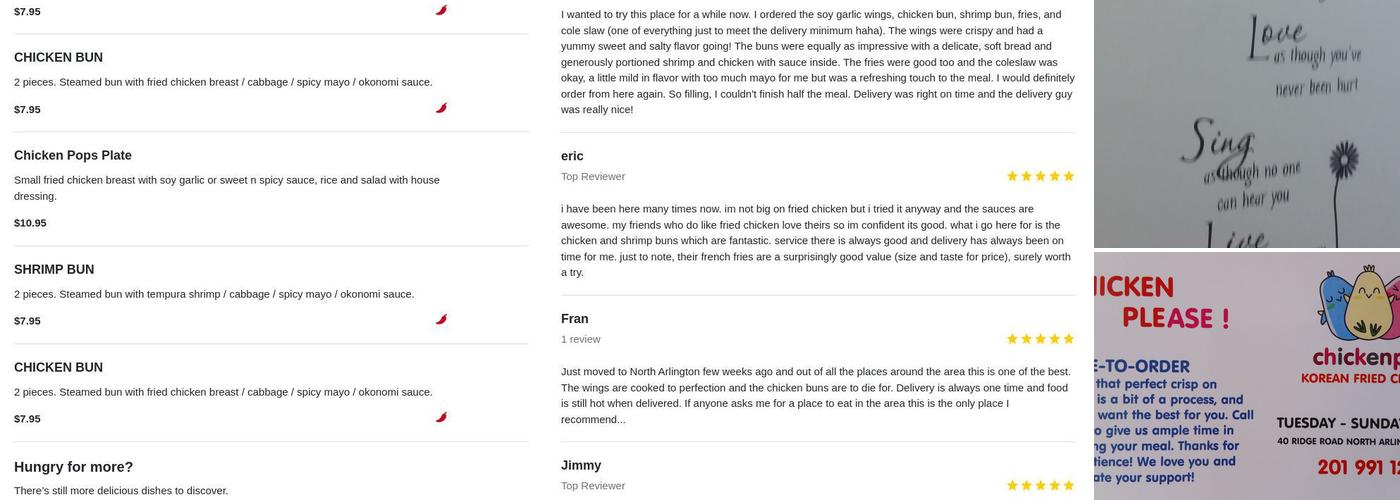This screenshot has width=1400, height=500.
Task: Click Fran's five-star rating
Action: (1040, 339)
